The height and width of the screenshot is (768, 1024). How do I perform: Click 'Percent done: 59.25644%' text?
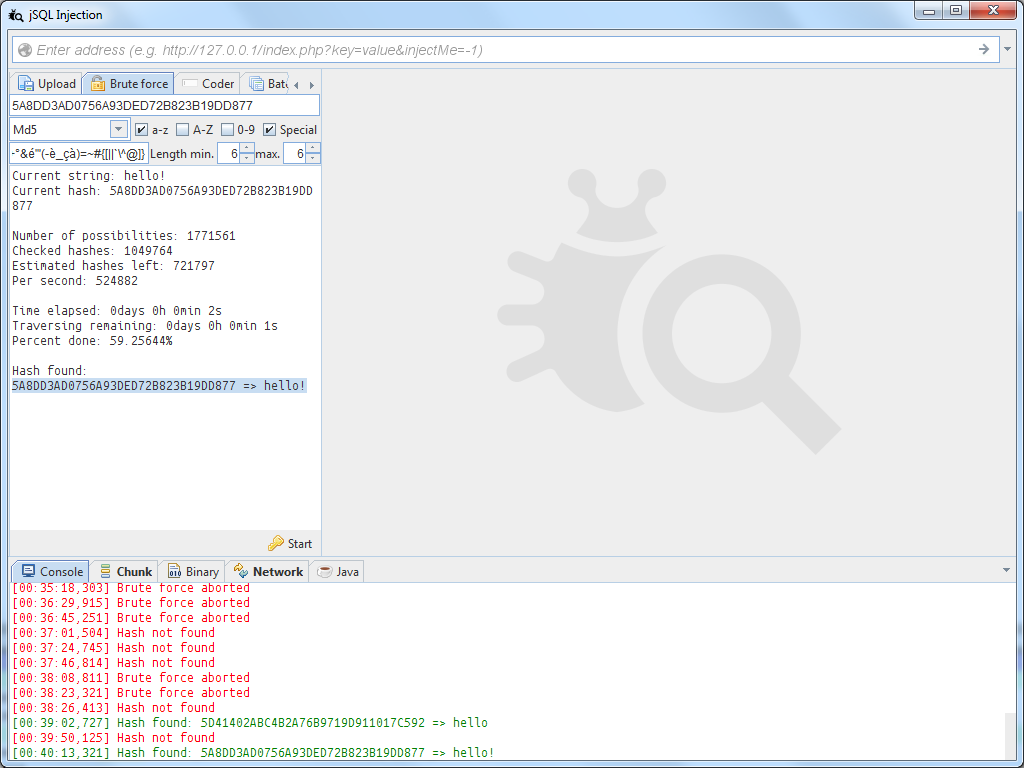point(92,340)
